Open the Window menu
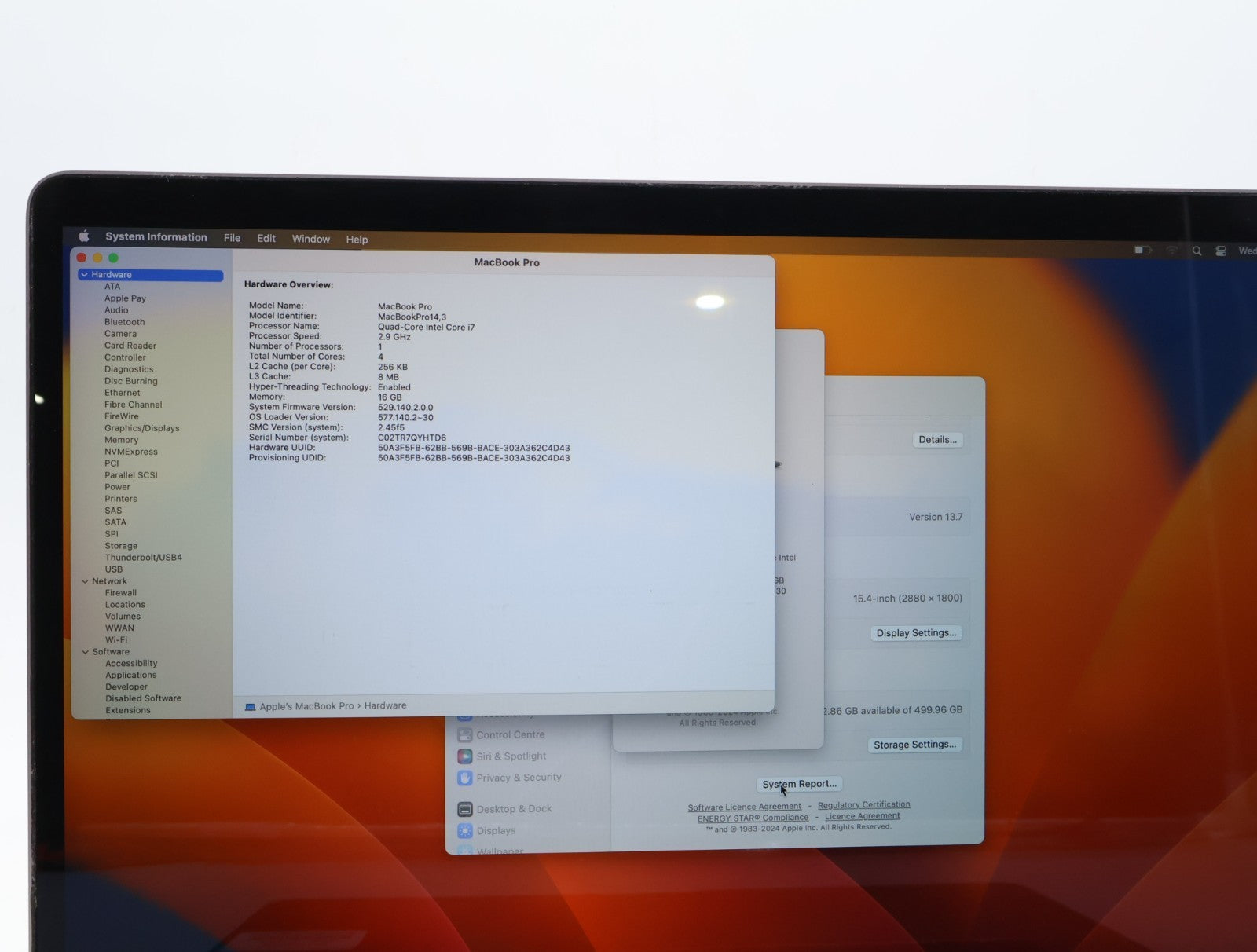 pyautogui.click(x=310, y=239)
